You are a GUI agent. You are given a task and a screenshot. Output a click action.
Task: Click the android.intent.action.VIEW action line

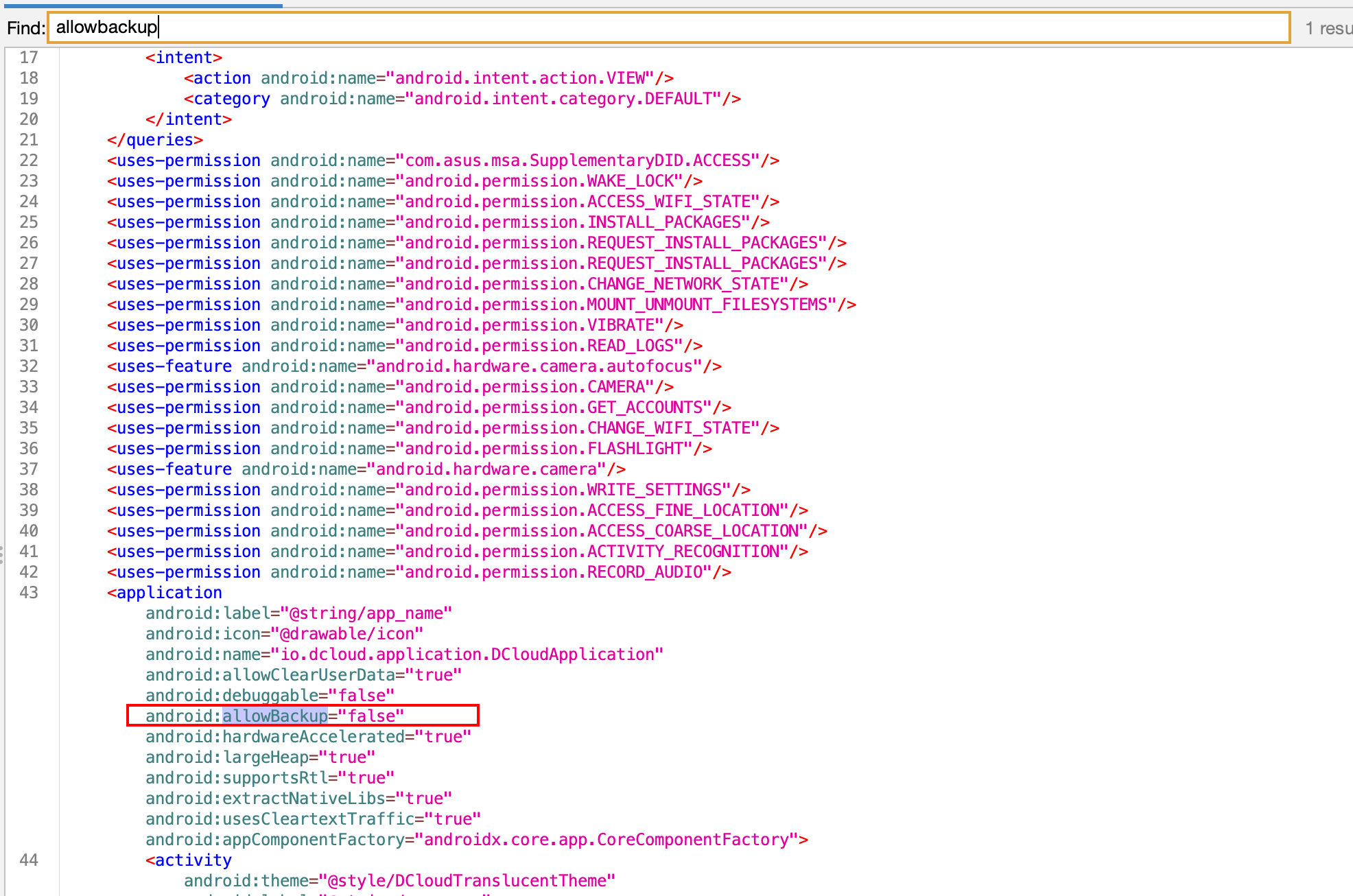coord(429,78)
